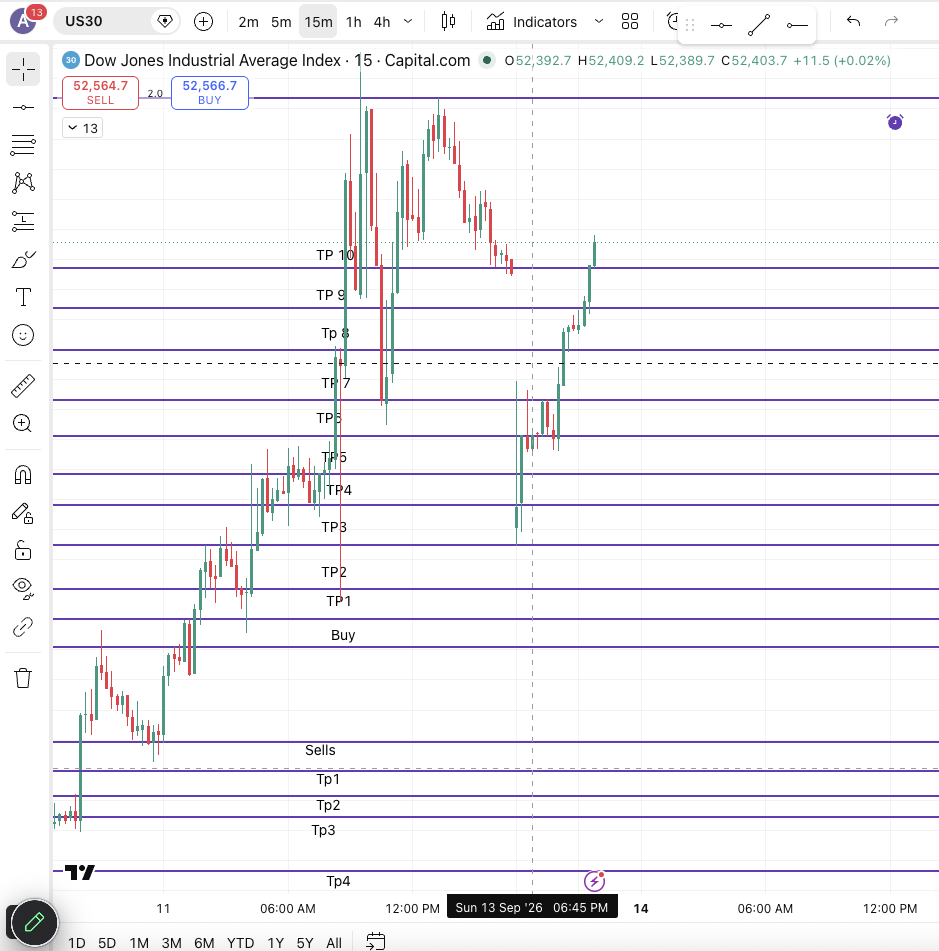Screen dimensions: 939x951
Task: Show All date range
Action: (334, 943)
